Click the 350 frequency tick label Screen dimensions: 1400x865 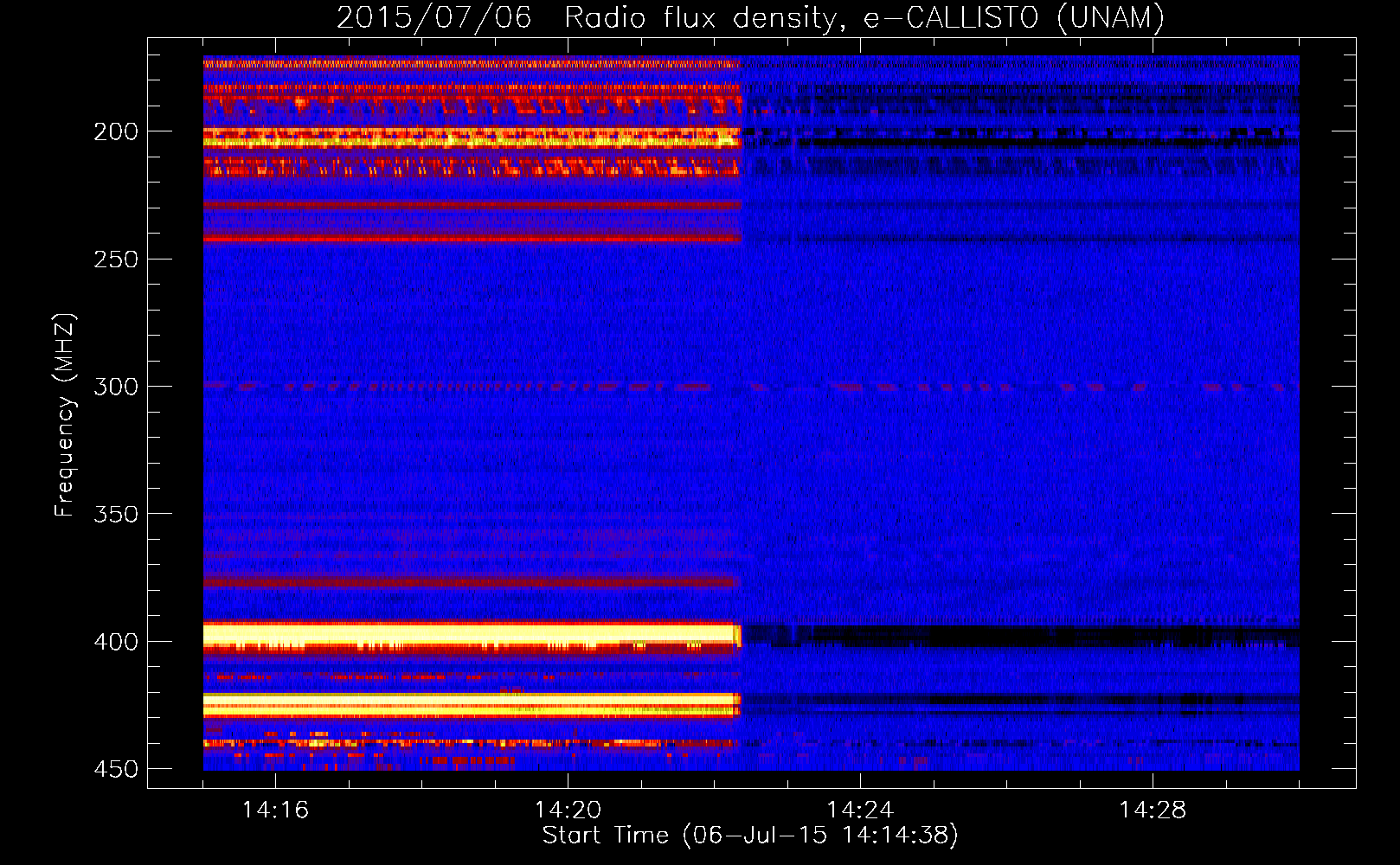[116, 514]
